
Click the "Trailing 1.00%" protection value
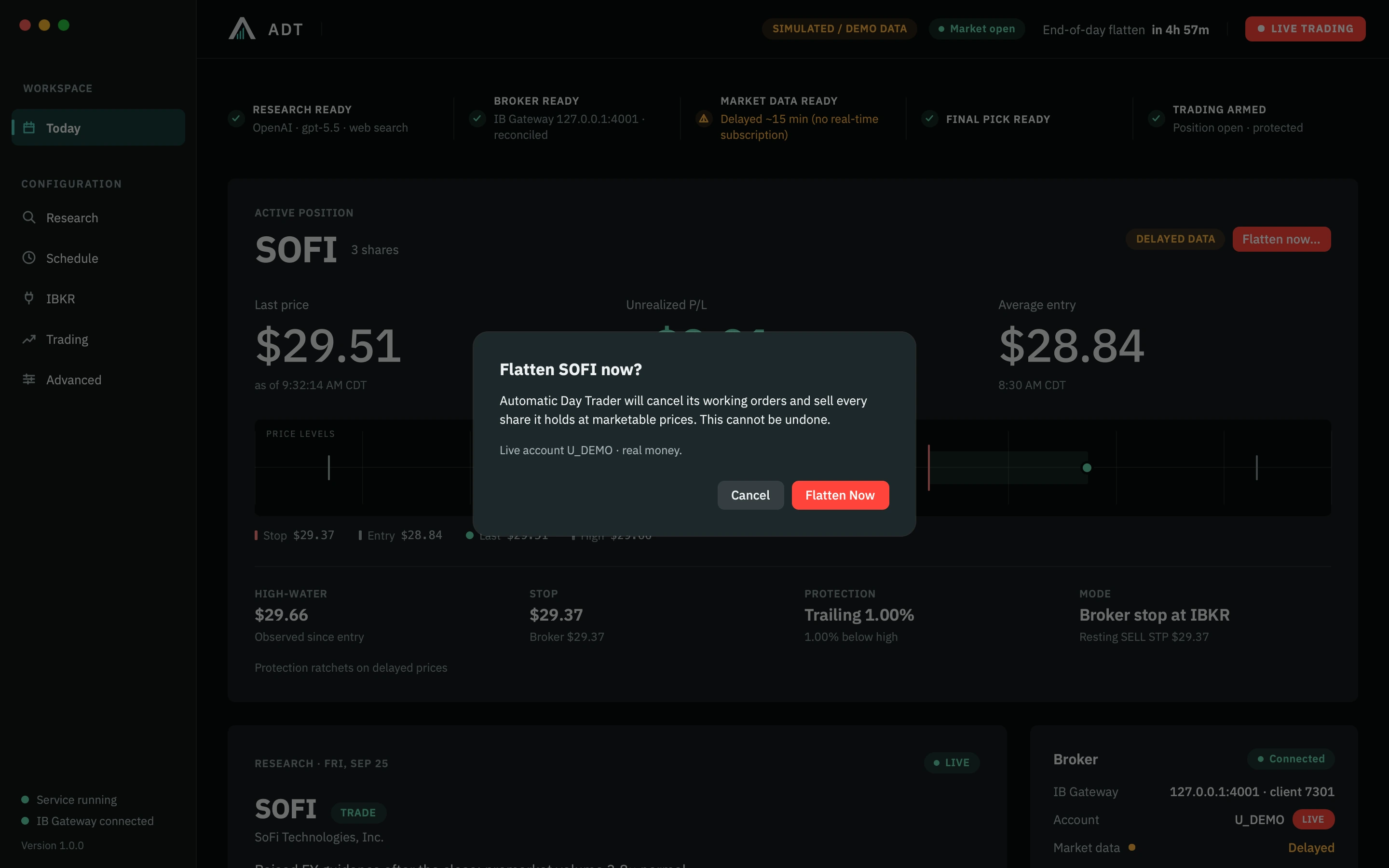tap(859, 615)
